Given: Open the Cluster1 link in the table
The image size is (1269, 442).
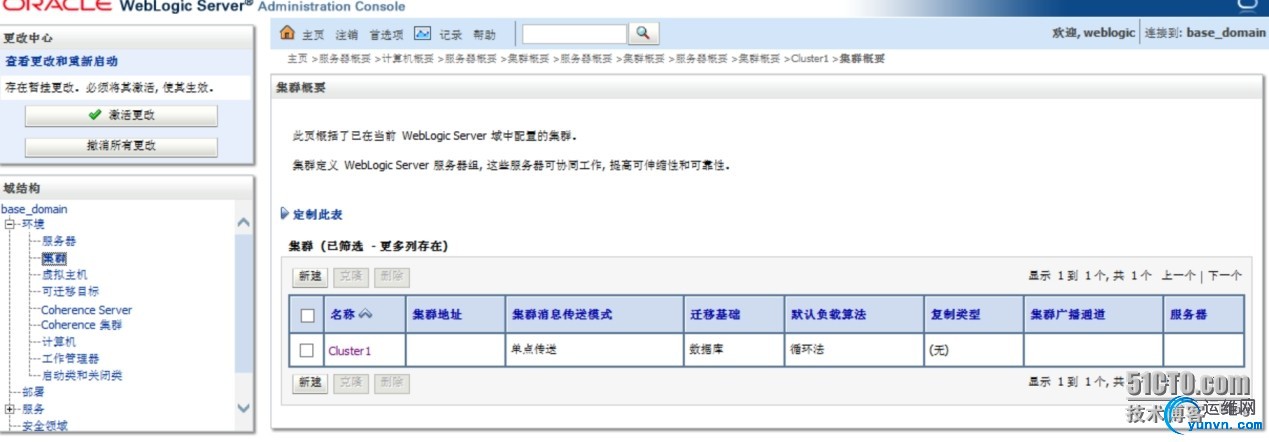Looking at the screenshot, I should (349, 351).
